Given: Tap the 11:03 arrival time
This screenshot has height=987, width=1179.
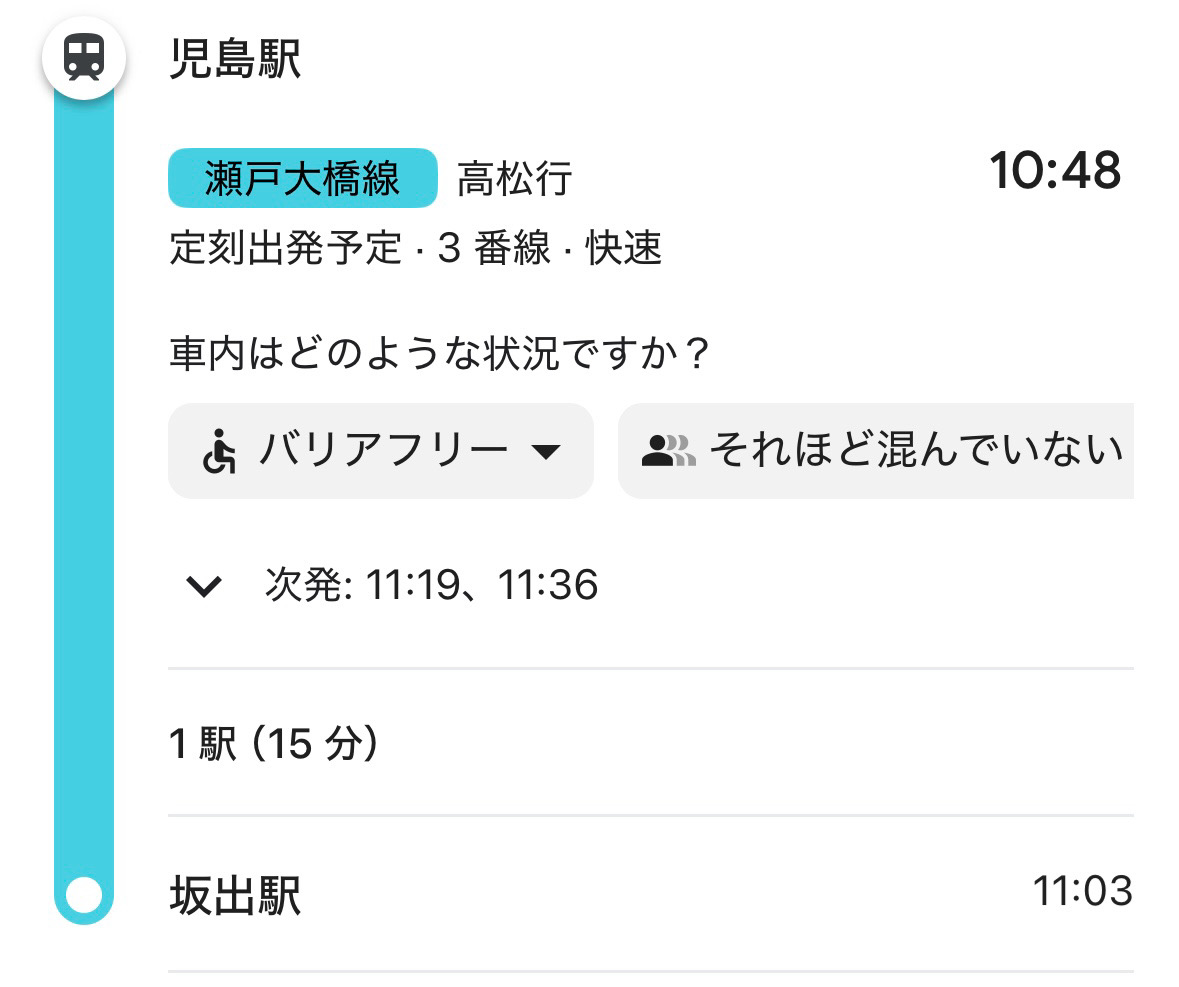Looking at the screenshot, I should tap(1082, 891).
